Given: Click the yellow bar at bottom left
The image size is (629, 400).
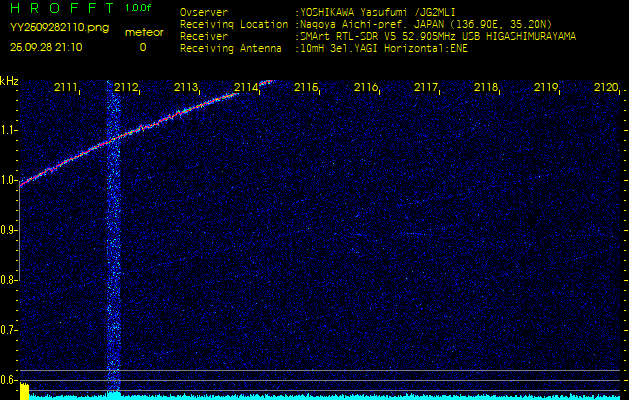Looking at the screenshot, I should (11, 391).
